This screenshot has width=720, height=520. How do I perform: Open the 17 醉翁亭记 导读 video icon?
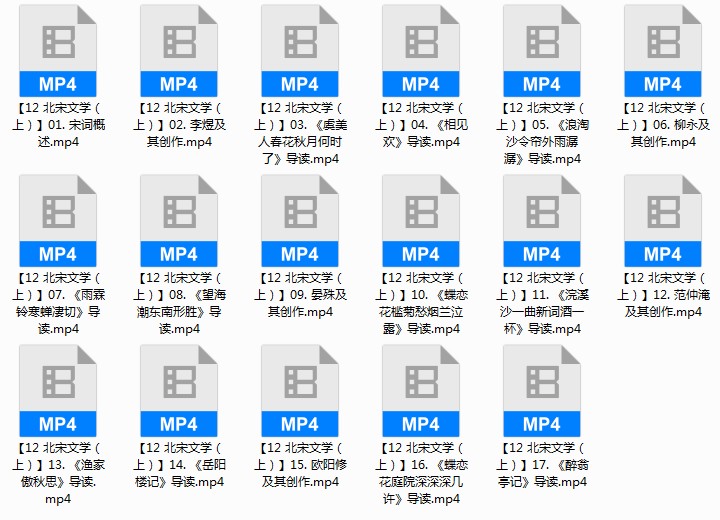coord(542,391)
